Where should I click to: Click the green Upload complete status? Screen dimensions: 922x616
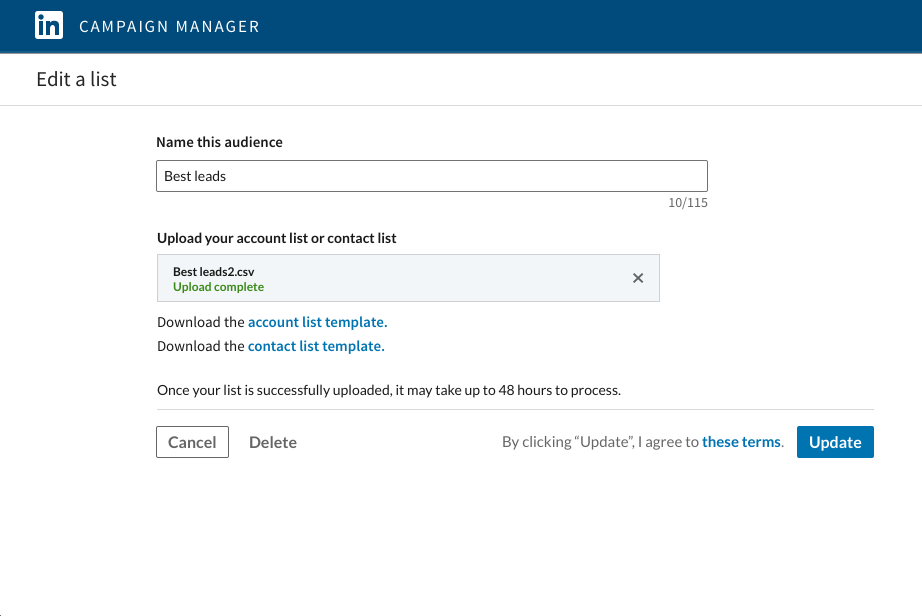pos(218,287)
